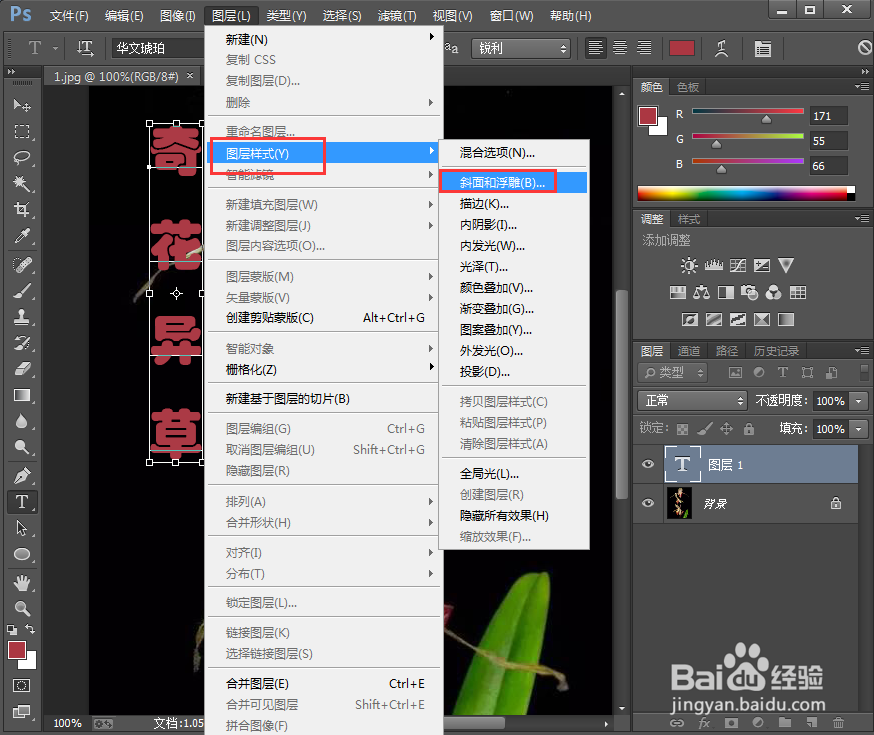Hide the 背景 layer
Screen dimensions: 874x735
tap(648, 503)
